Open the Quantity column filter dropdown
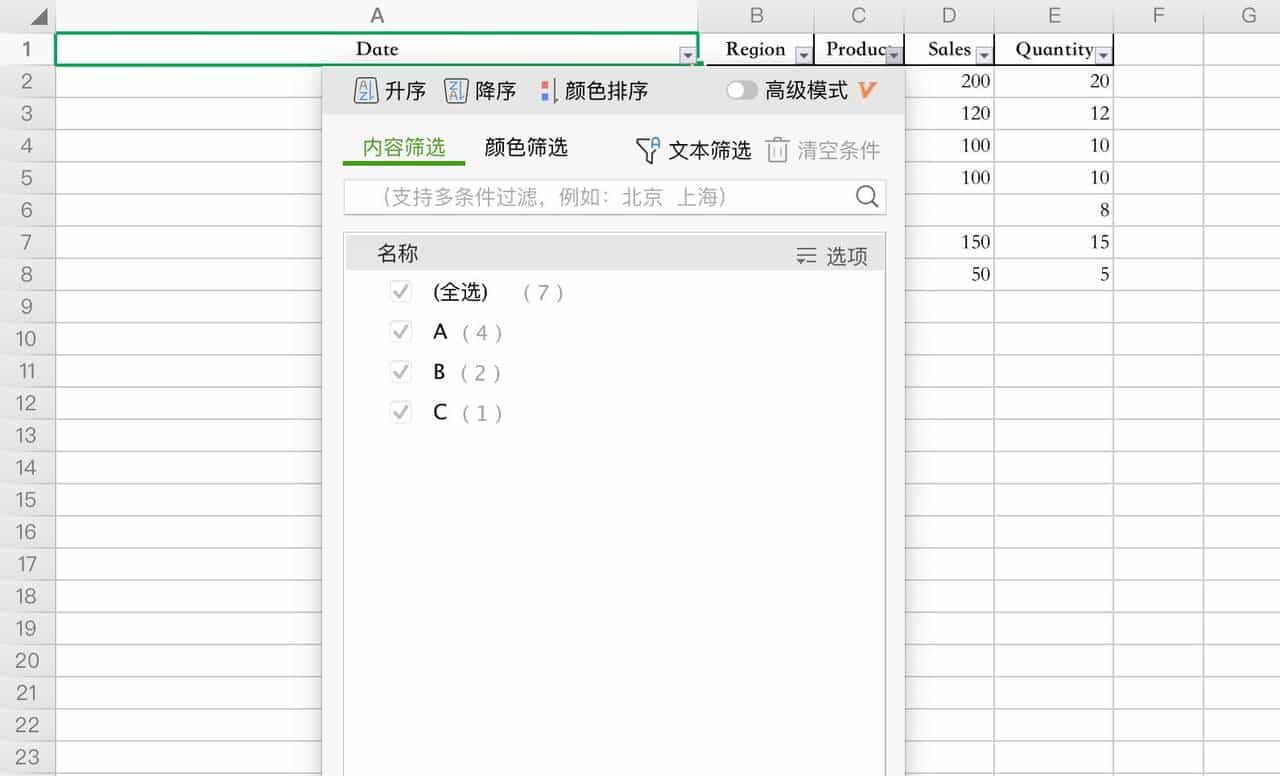This screenshot has height=776, width=1280. tap(1103, 55)
